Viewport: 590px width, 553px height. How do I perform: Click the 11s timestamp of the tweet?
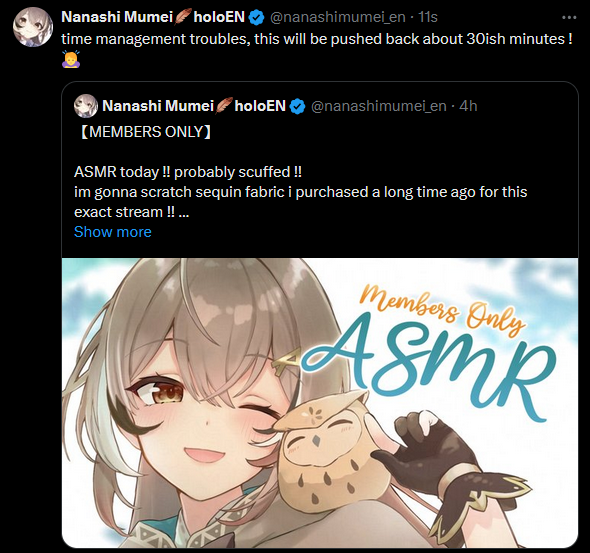pos(428,17)
